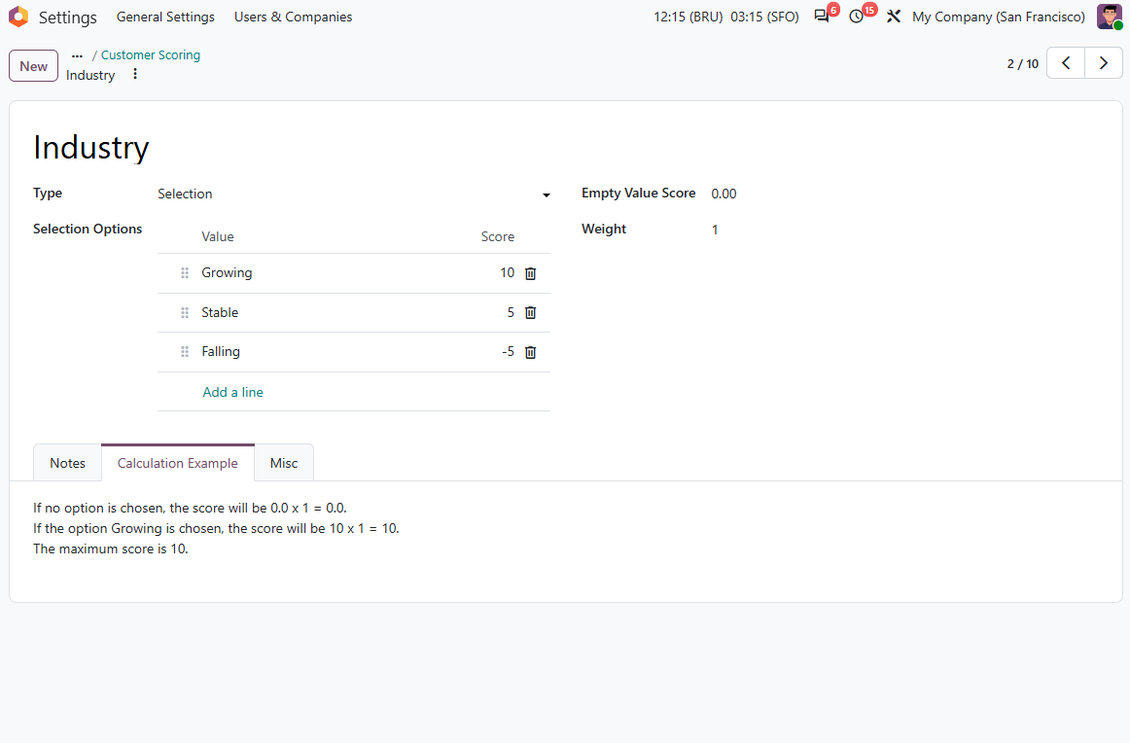The height and width of the screenshot is (743, 1130).
Task: Click Add a line link
Action: pyautogui.click(x=233, y=392)
